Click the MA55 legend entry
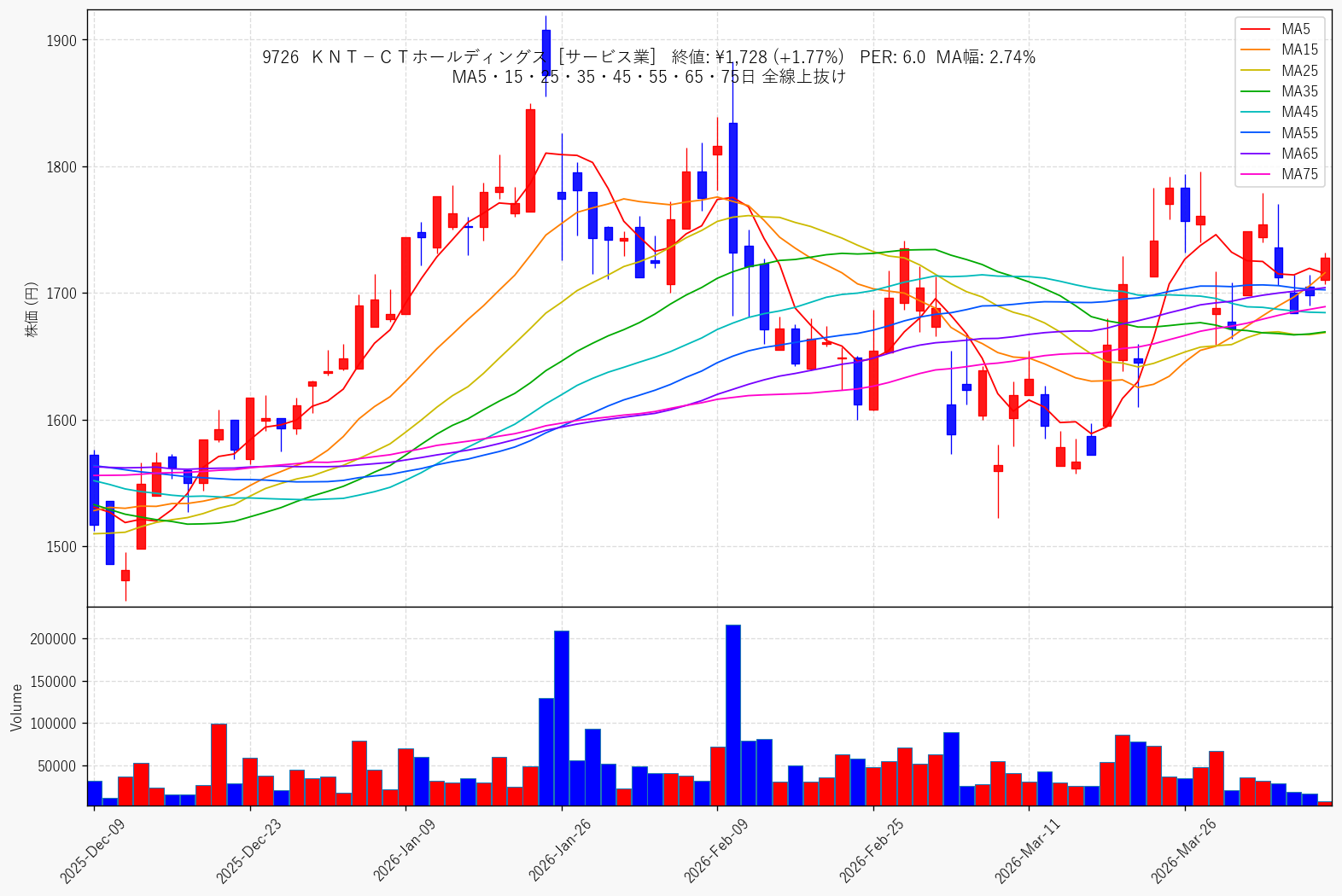Image resolution: width=1342 pixels, height=896 pixels. pyautogui.click(x=1278, y=133)
